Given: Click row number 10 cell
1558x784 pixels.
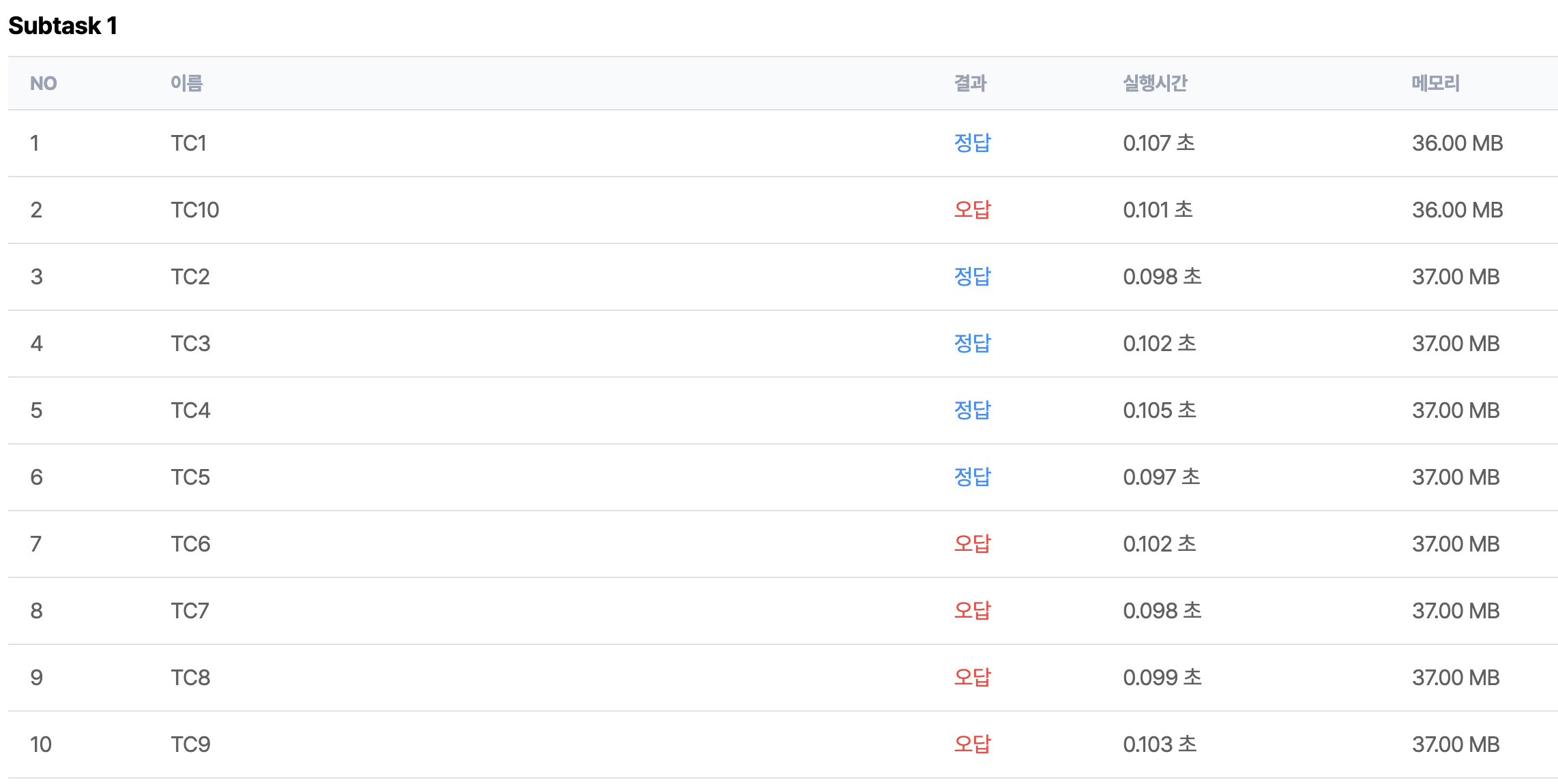Looking at the screenshot, I should 41,744.
